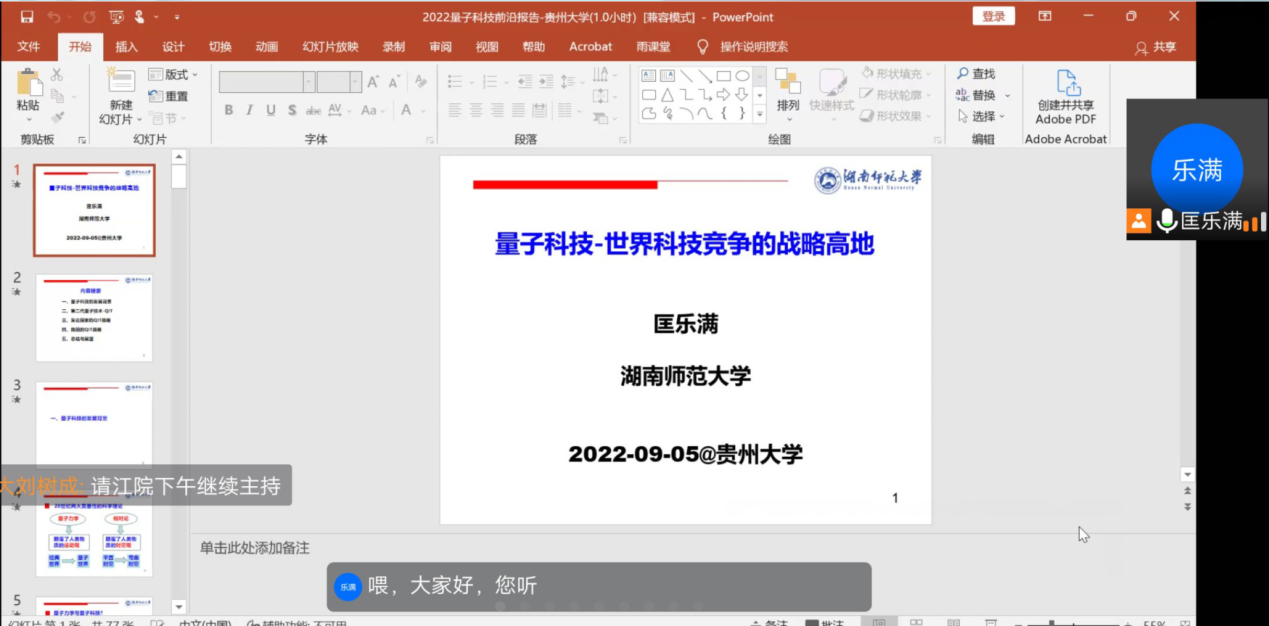Image resolution: width=1269 pixels, height=626 pixels.
Task: Switch to the Insert (插入) tab
Action: coord(126,47)
